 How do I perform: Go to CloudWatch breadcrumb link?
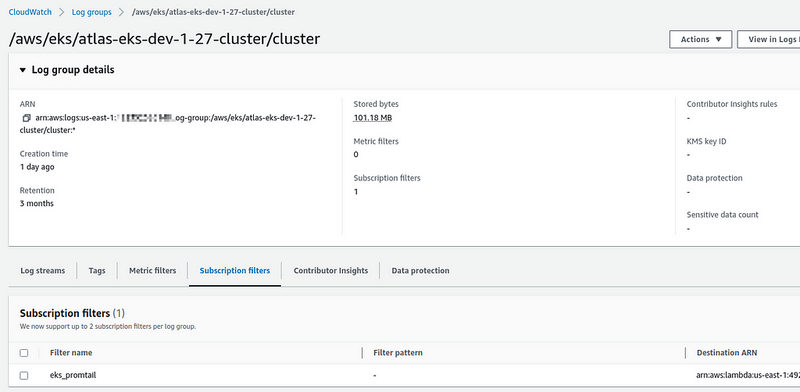pos(30,12)
